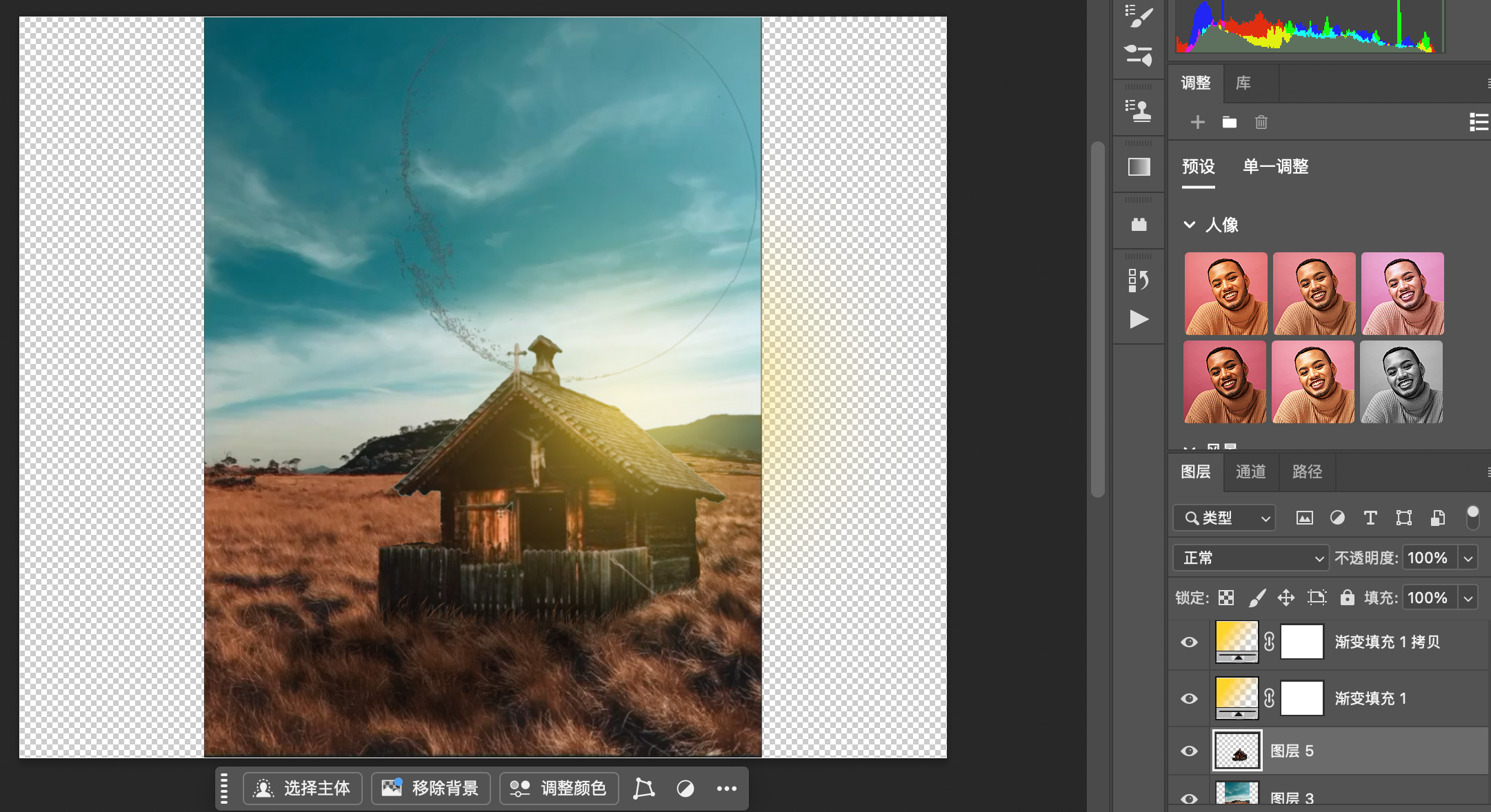Click the add adjustment plus icon

point(1197,123)
